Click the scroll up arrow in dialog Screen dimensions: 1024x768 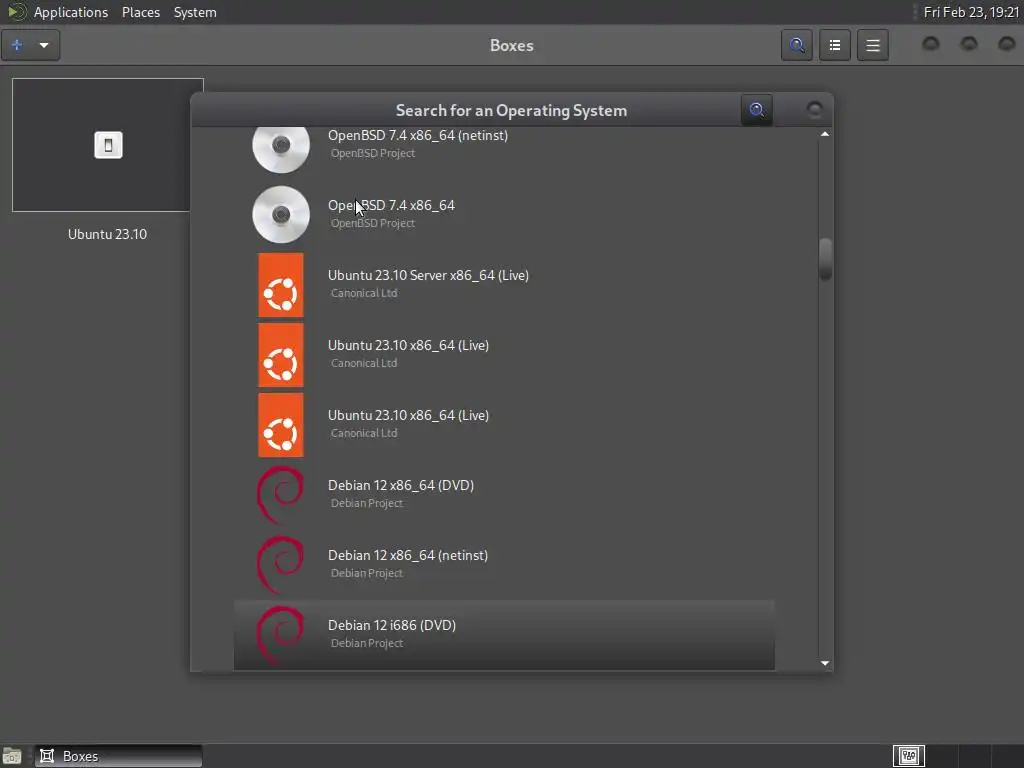(x=825, y=134)
